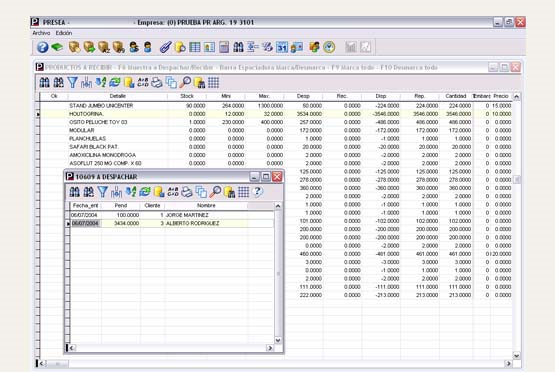Click the Pend column header in A Despachar
The width and height of the screenshot is (555, 372).
coord(121,205)
